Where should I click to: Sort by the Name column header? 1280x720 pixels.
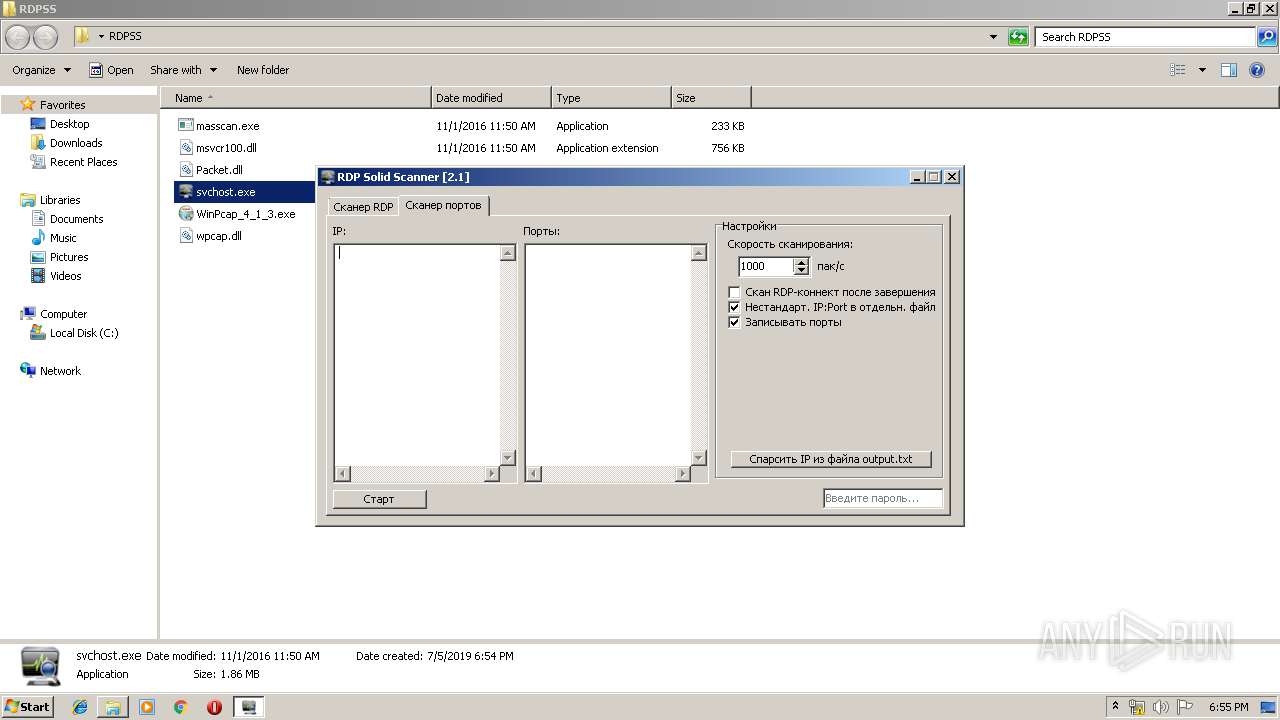pos(296,98)
